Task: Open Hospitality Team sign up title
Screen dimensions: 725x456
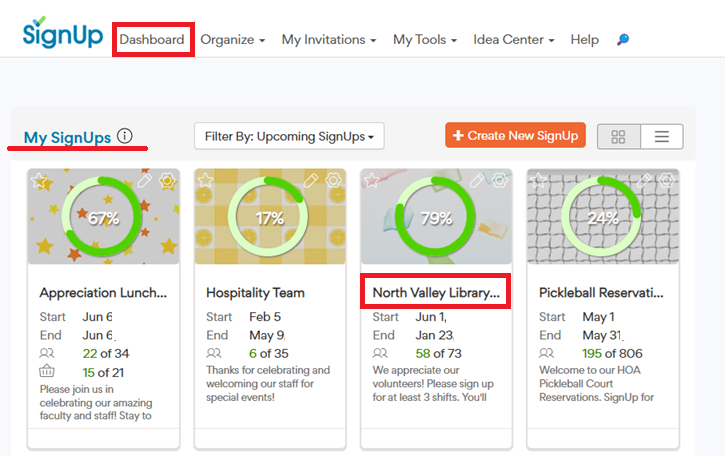Action: coord(255,293)
